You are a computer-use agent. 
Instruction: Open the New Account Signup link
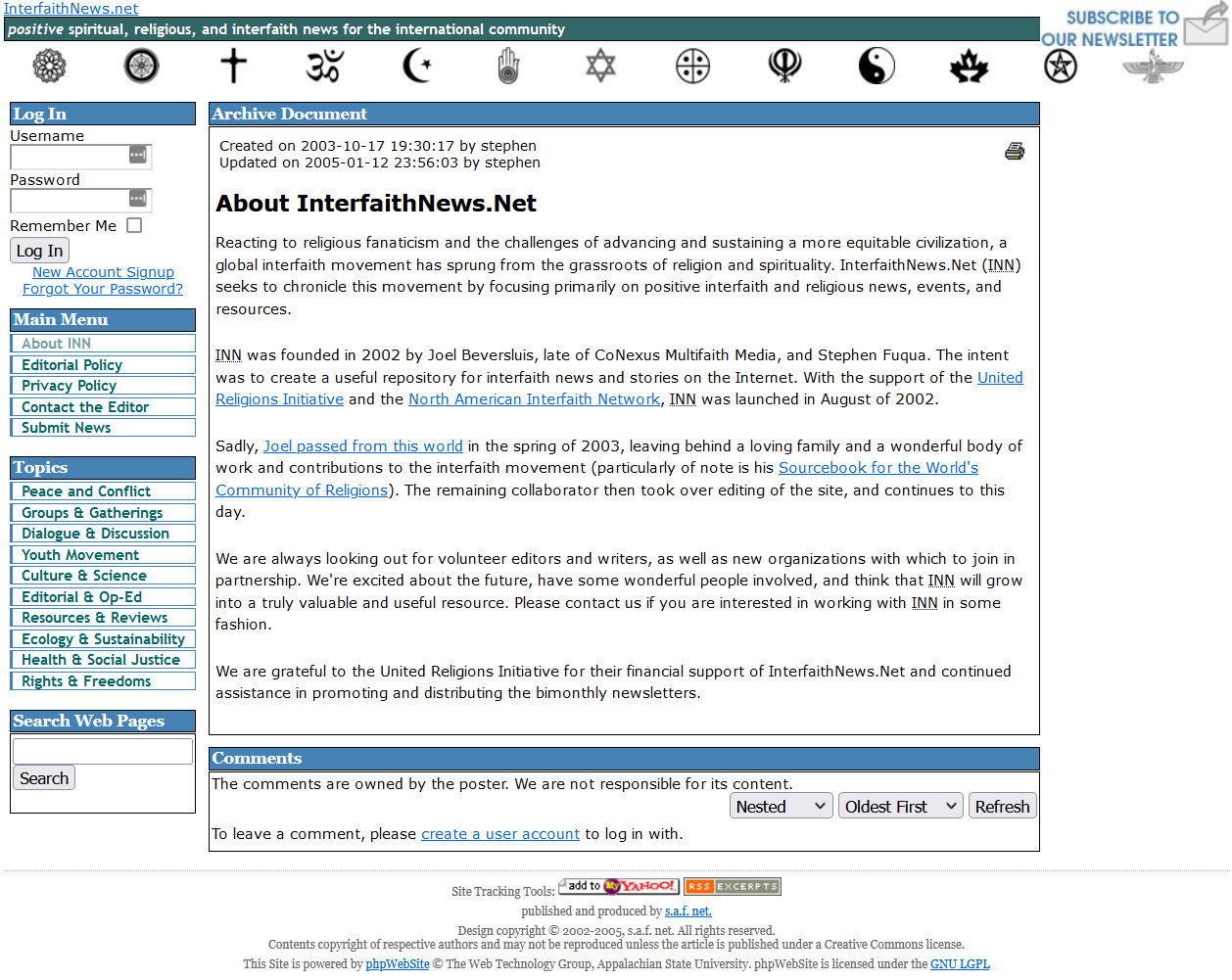pos(103,272)
